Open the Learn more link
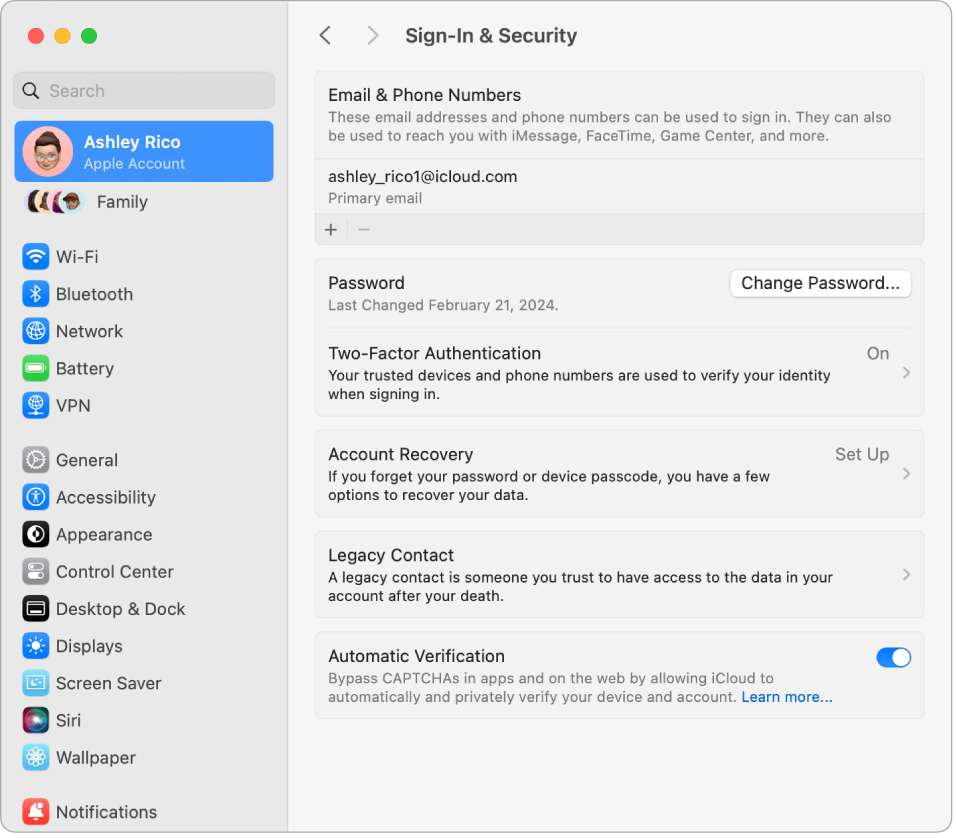Image resolution: width=956 pixels, height=838 pixels. tap(786, 697)
